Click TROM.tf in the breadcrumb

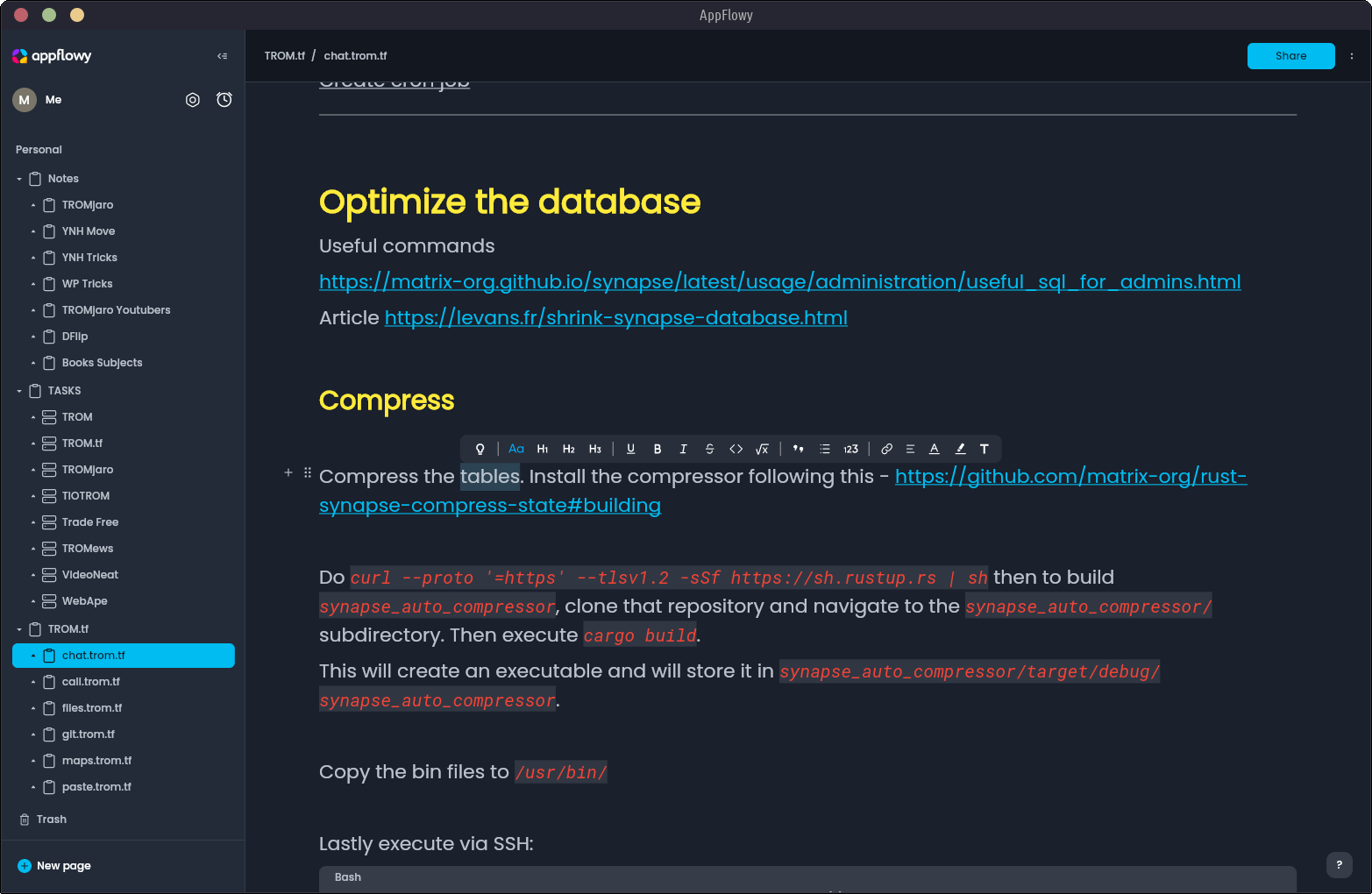tap(285, 56)
